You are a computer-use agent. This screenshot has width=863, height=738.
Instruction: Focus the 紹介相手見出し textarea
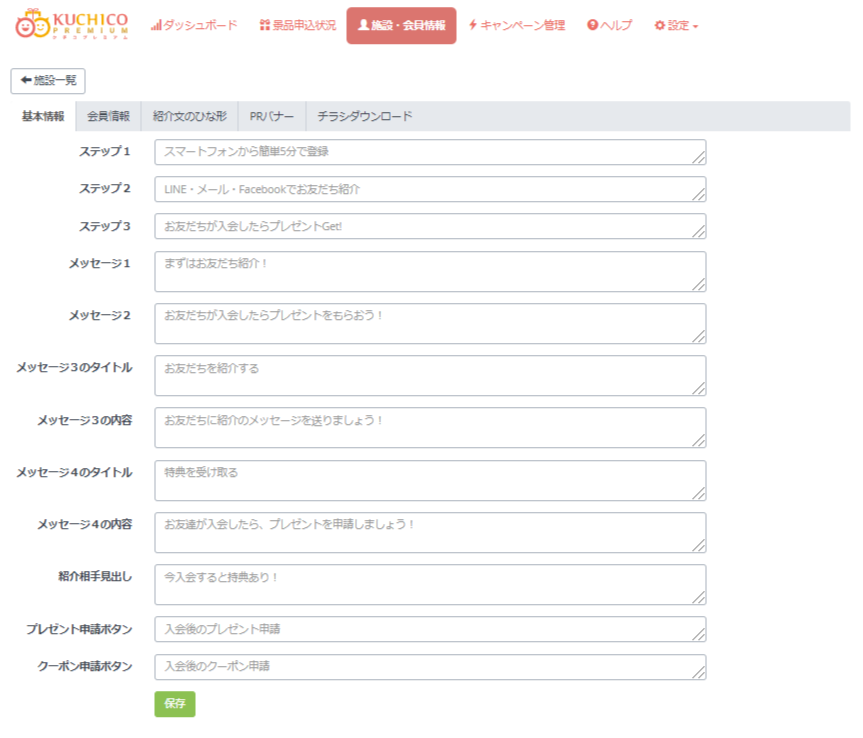[430, 584]
